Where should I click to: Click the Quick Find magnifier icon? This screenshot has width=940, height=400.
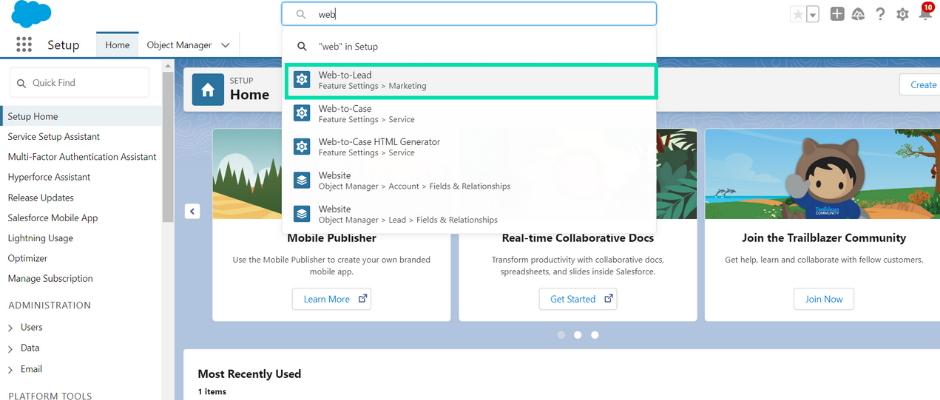[22, 83]
